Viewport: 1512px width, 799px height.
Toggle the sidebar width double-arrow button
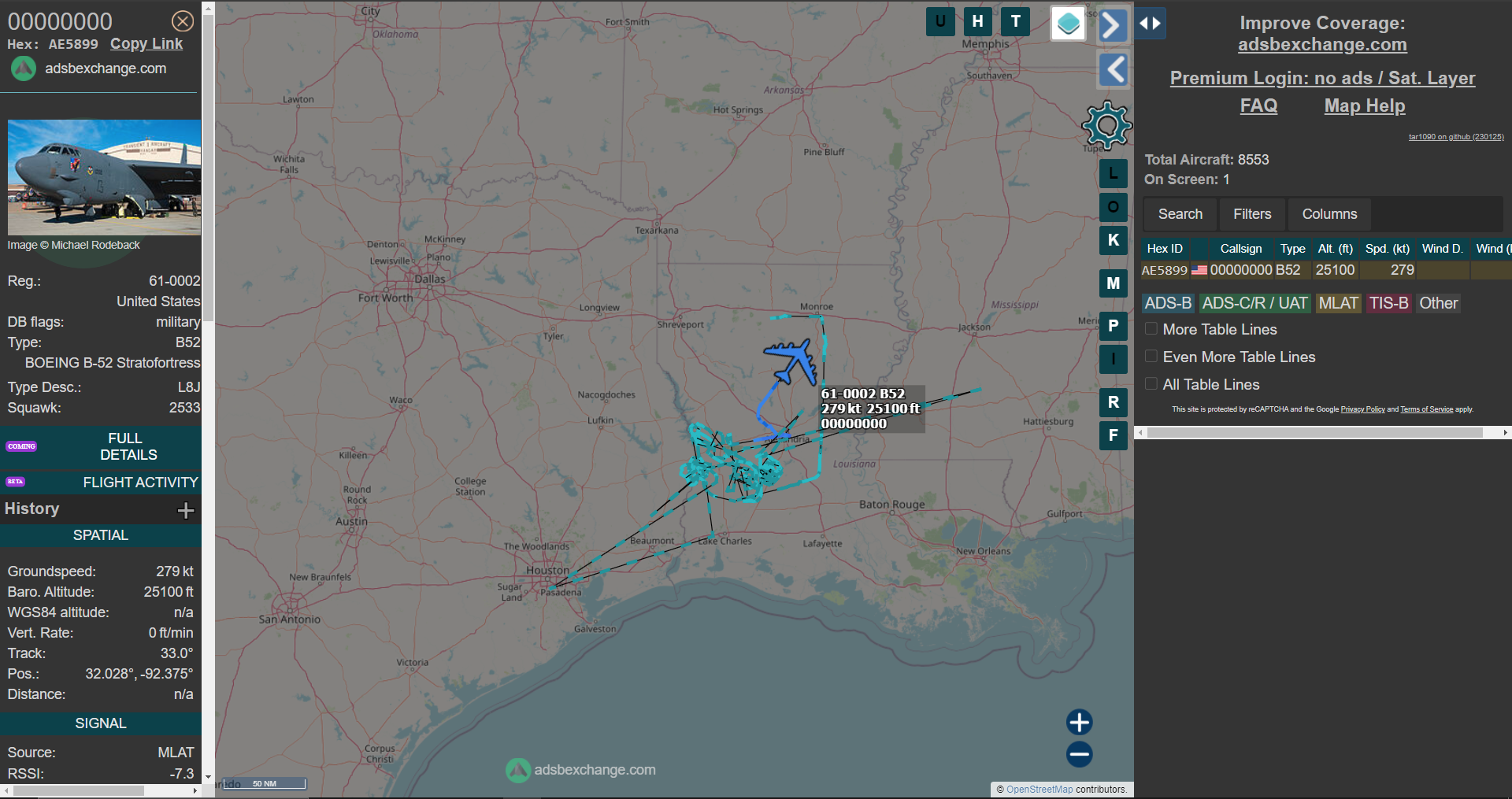pyautogui.click(x=1151, y=24)
